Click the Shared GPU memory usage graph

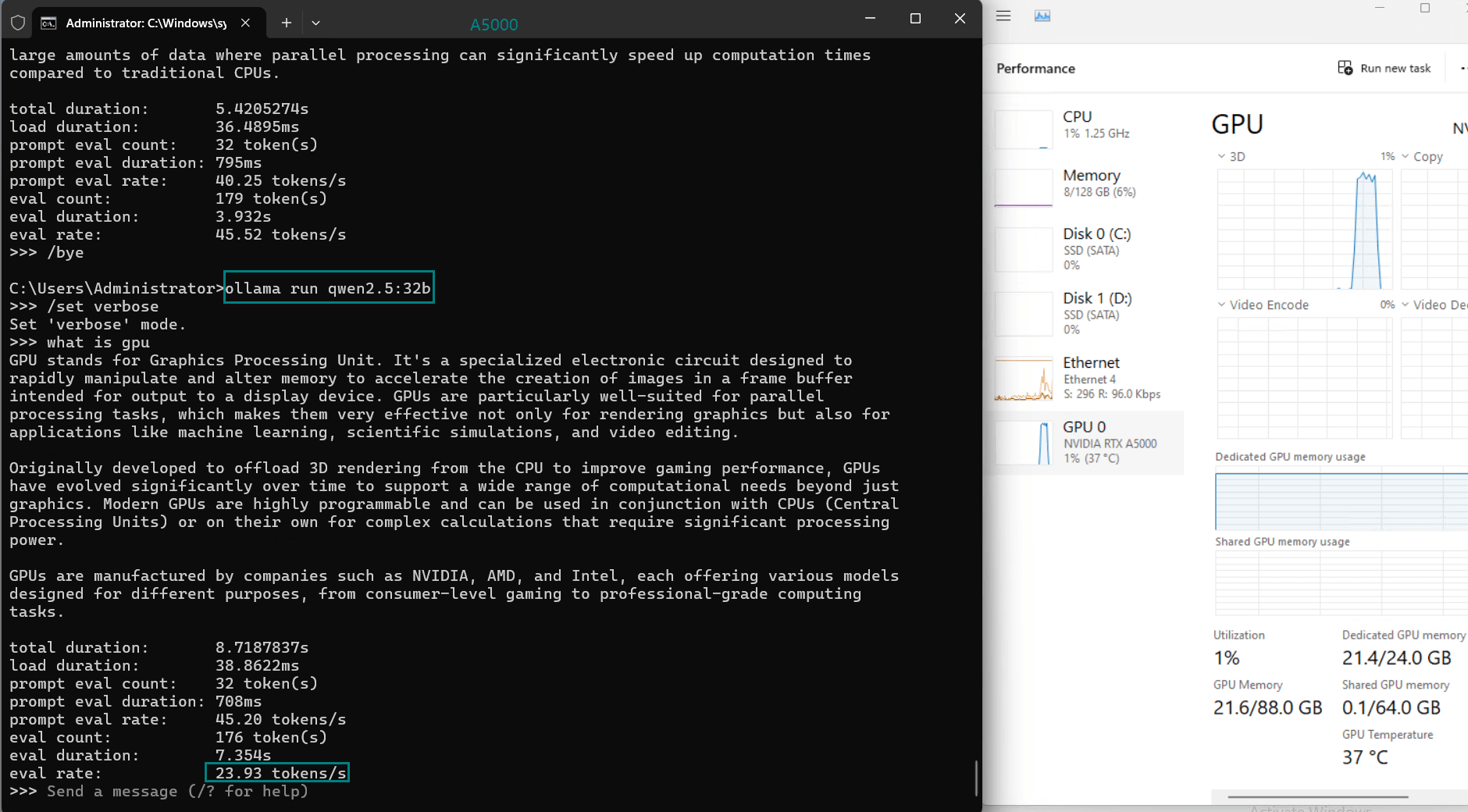pyautogui.click(x=1342, y=583)
